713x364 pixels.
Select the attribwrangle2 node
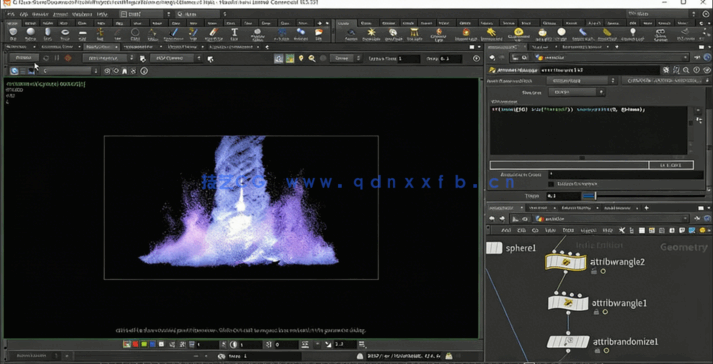tap(565, 262)
